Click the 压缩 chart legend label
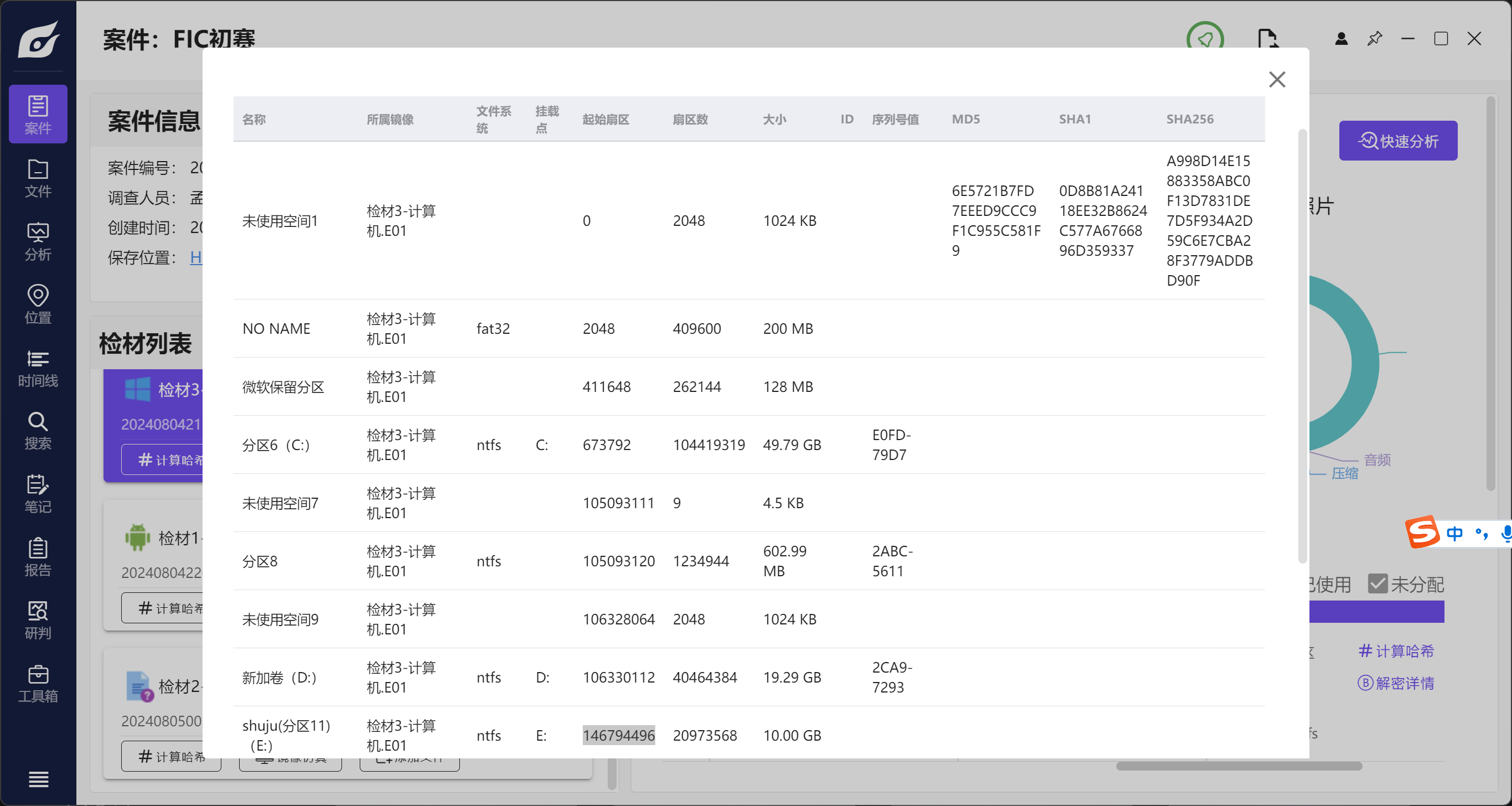Image resolution: width=1512 pixels, height=806 pixels. tap(1344, 473)
